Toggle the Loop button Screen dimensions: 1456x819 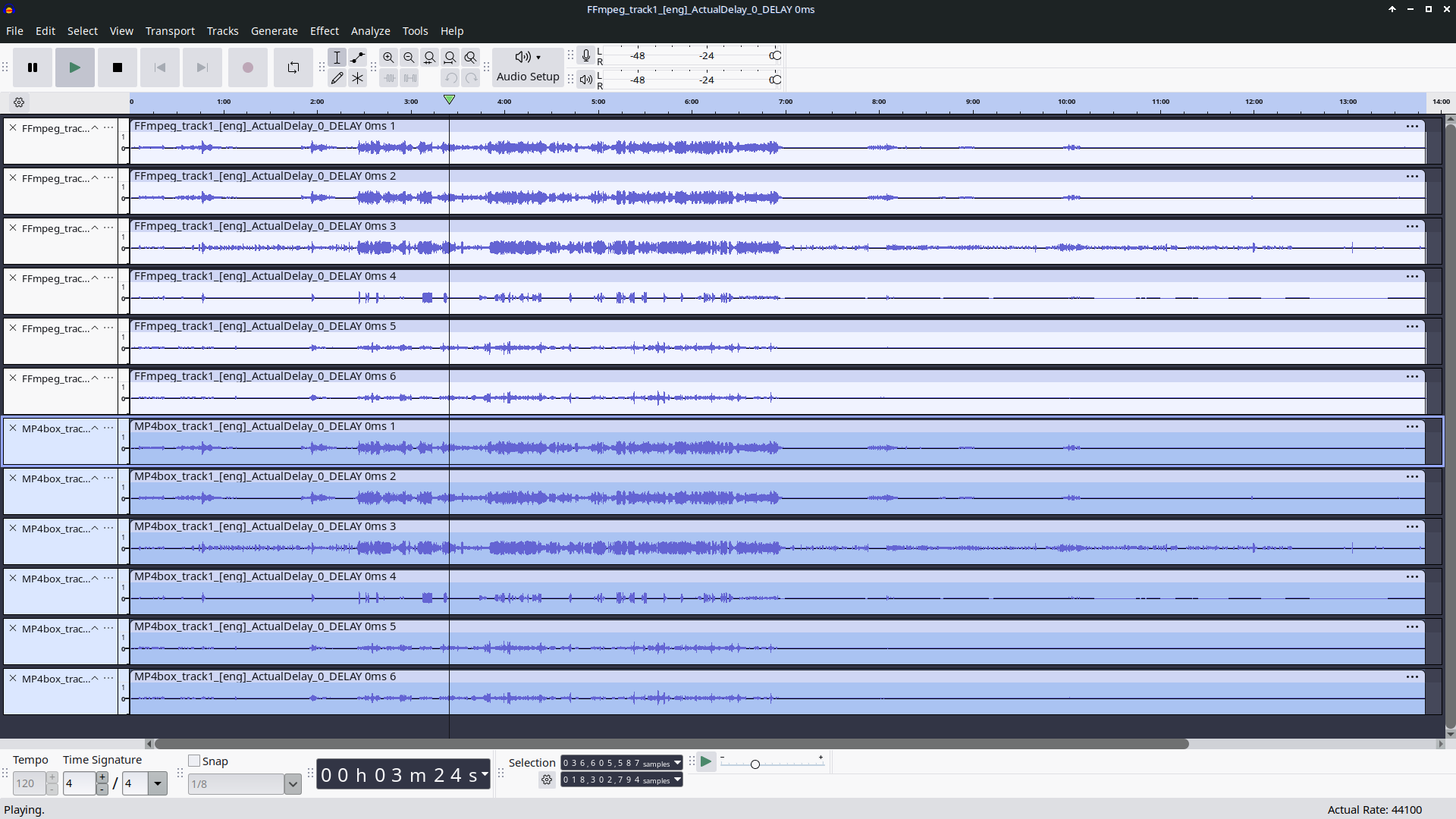point(293,67)
